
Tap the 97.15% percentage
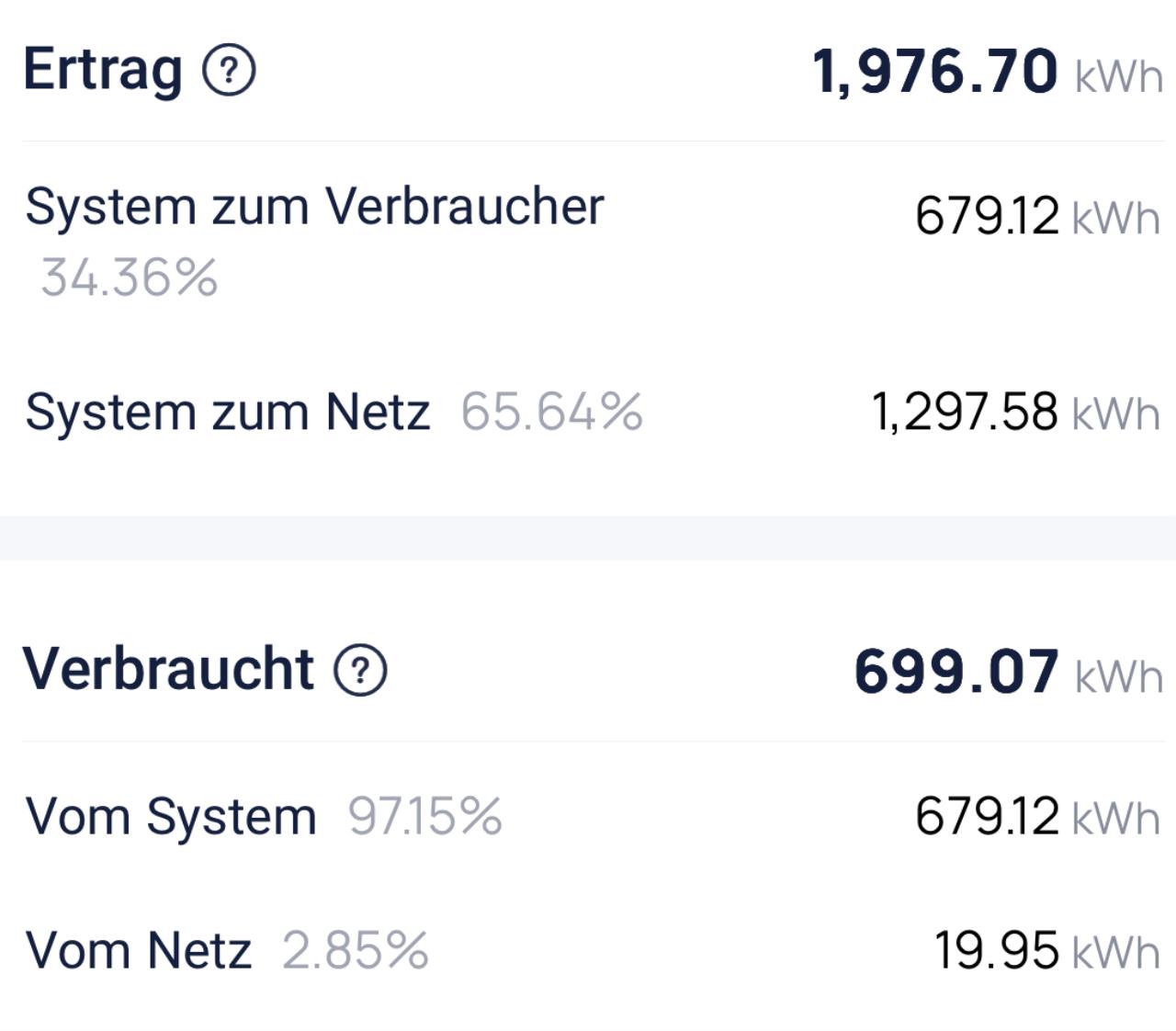(x=424, y=817)
